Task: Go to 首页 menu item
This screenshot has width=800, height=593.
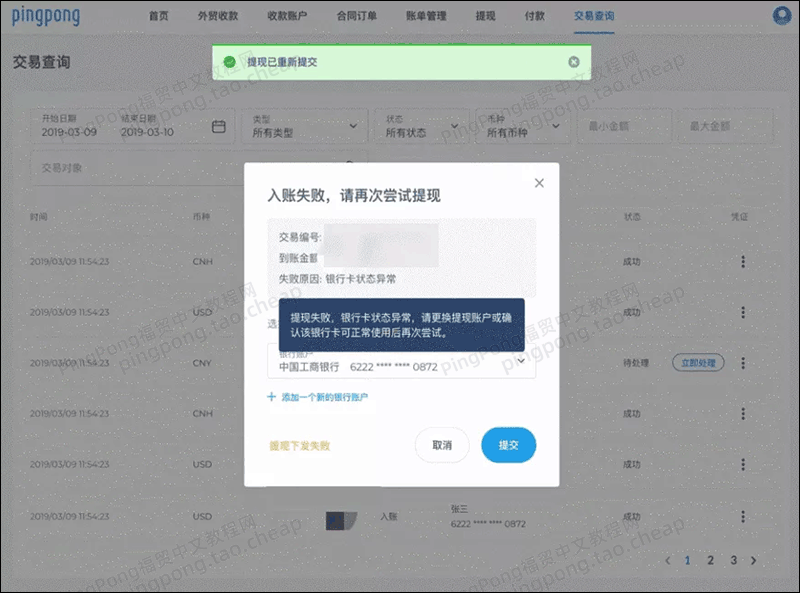Action: tap(159, 16)
